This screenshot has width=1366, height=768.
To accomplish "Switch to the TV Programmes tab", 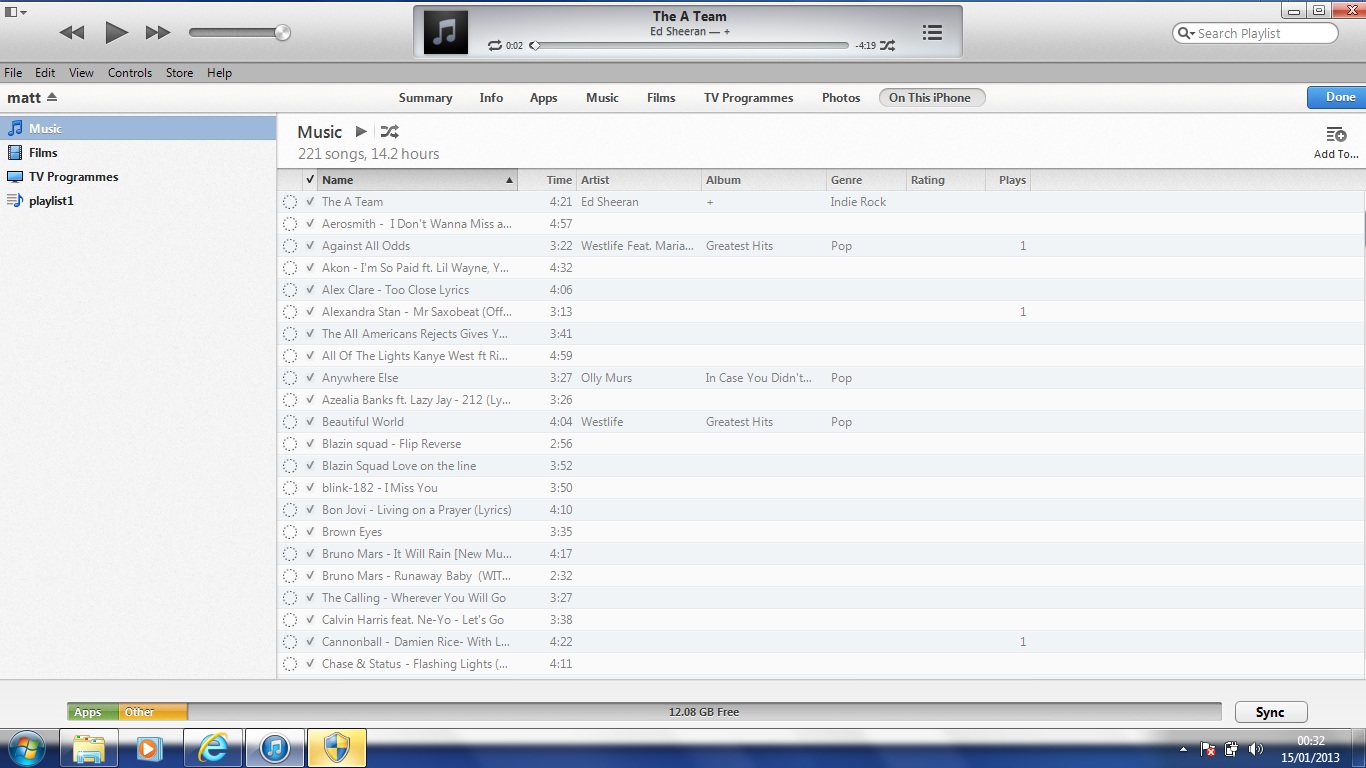I will [748, 98].
